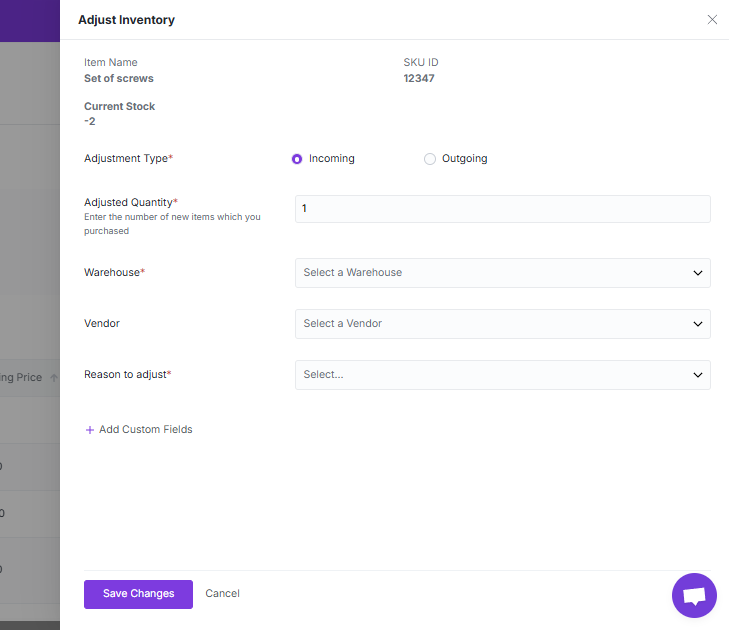Click the plus icon for custom fields
Image resolution: width=729 pixels, height=630 pixels.
coord(90,430)
